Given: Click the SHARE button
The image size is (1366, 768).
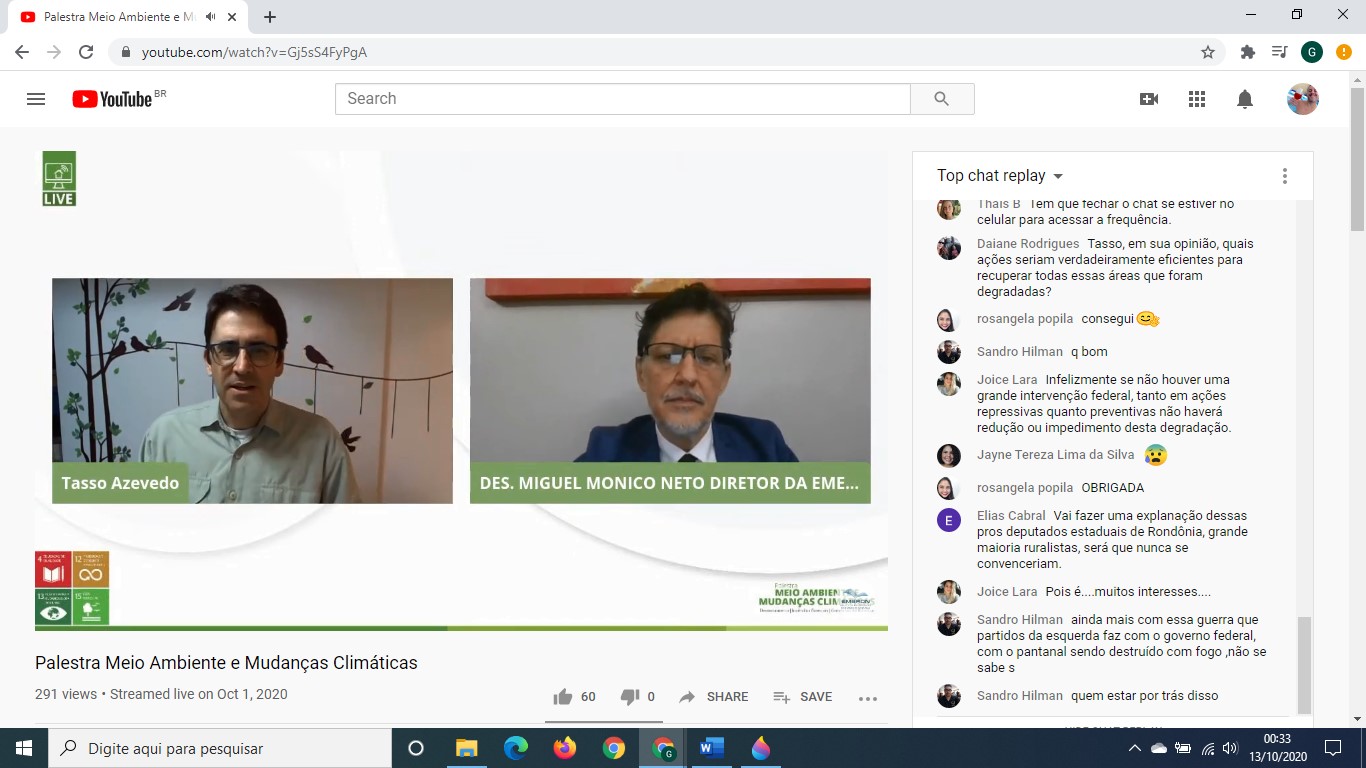Looking at the screenshot, I should (714, 697).
